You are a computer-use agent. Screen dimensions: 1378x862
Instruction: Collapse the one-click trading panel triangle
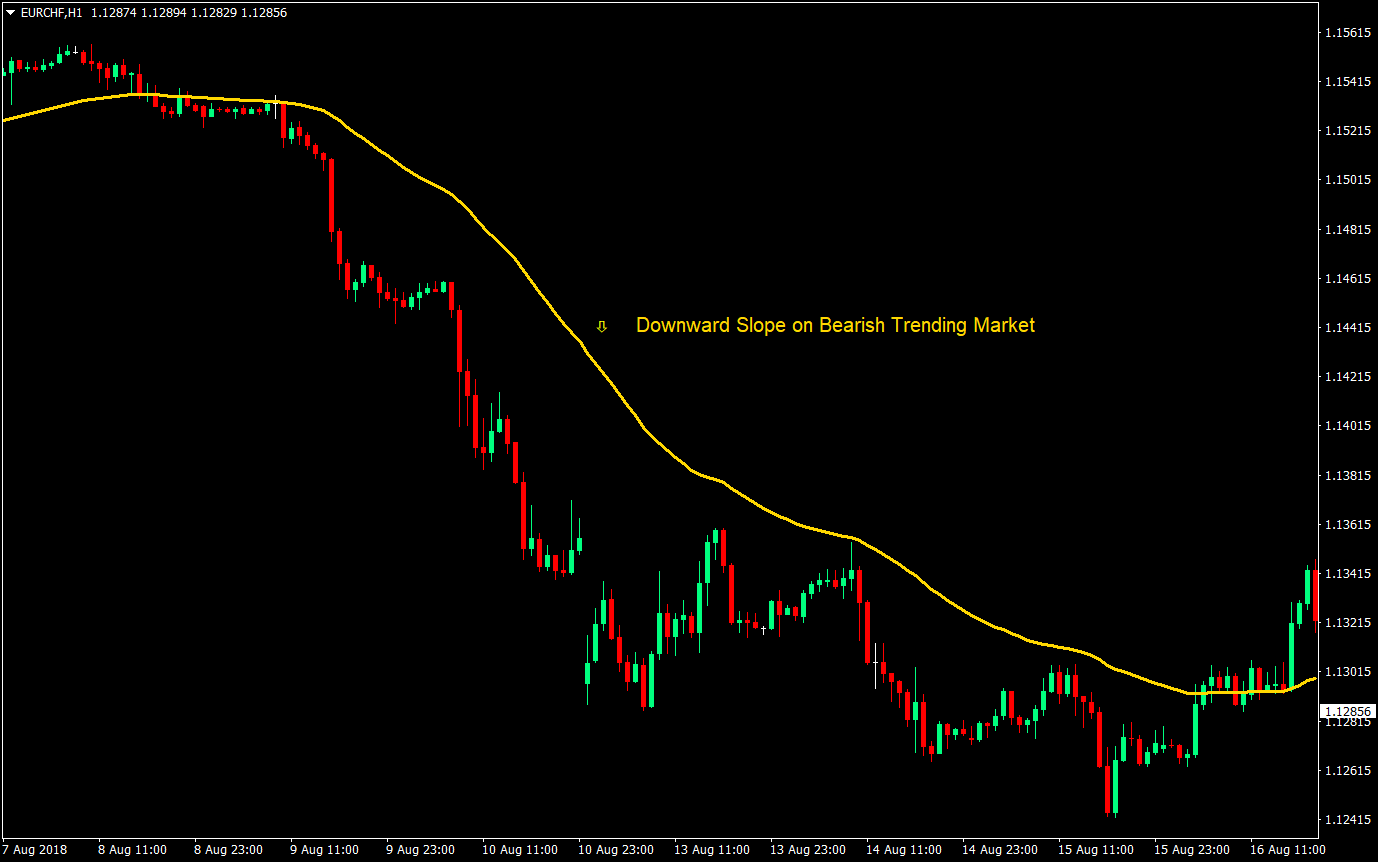click(8, 13)
